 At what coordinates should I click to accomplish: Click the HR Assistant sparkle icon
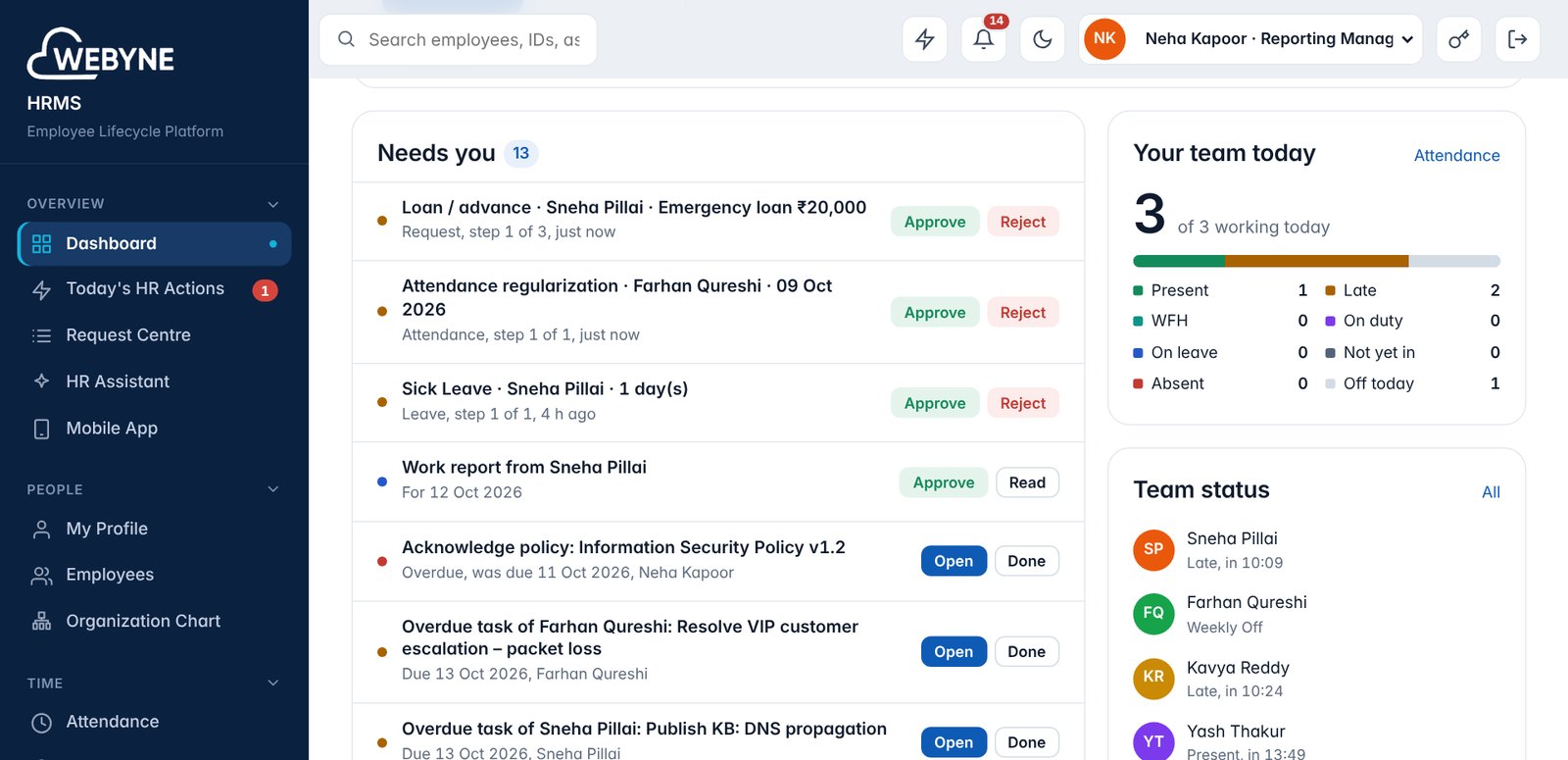point(41,381)
